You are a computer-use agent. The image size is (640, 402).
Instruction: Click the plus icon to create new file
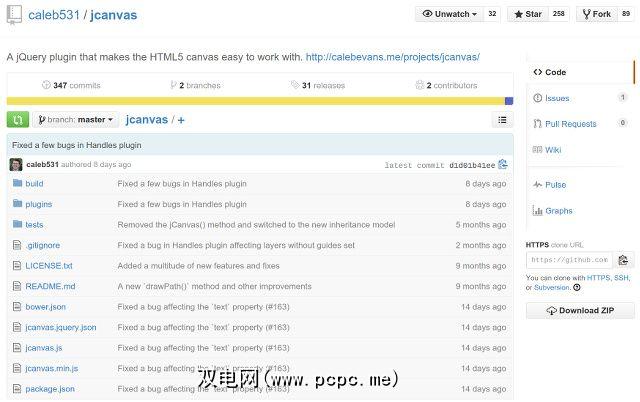(181, 120)
